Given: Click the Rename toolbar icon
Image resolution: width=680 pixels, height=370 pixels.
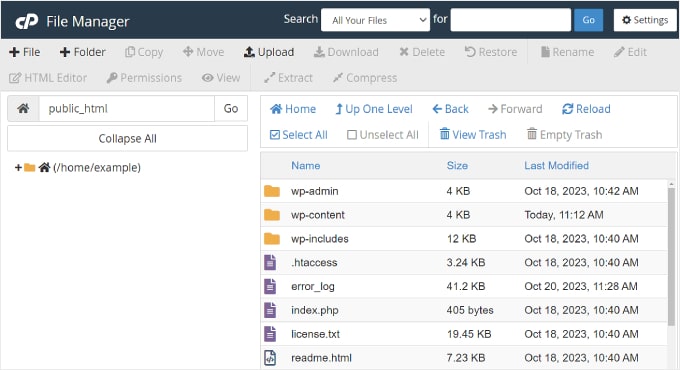Looking at the screenshot, I should (x=545, y=52).
